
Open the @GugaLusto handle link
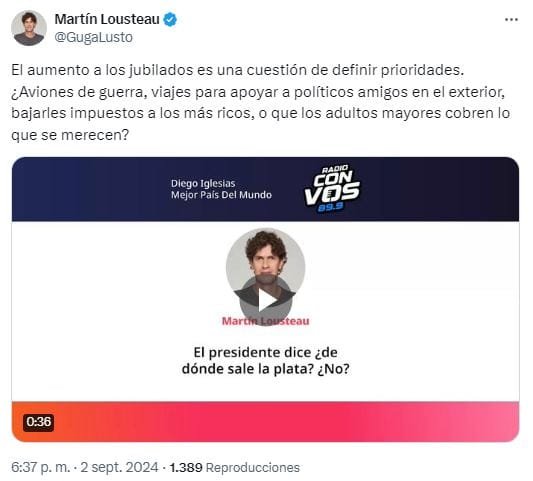click(x=93, y=37)
